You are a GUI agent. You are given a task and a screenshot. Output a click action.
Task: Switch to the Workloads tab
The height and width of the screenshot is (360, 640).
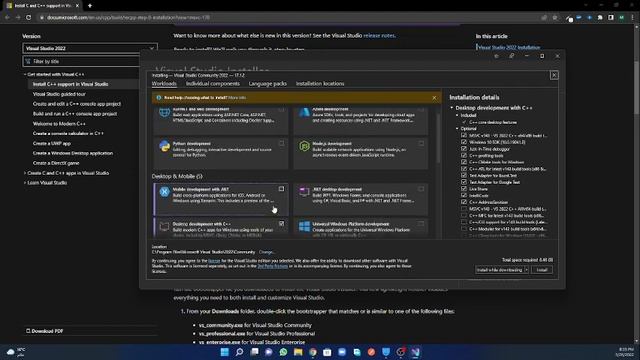click(x=164, y=84)
